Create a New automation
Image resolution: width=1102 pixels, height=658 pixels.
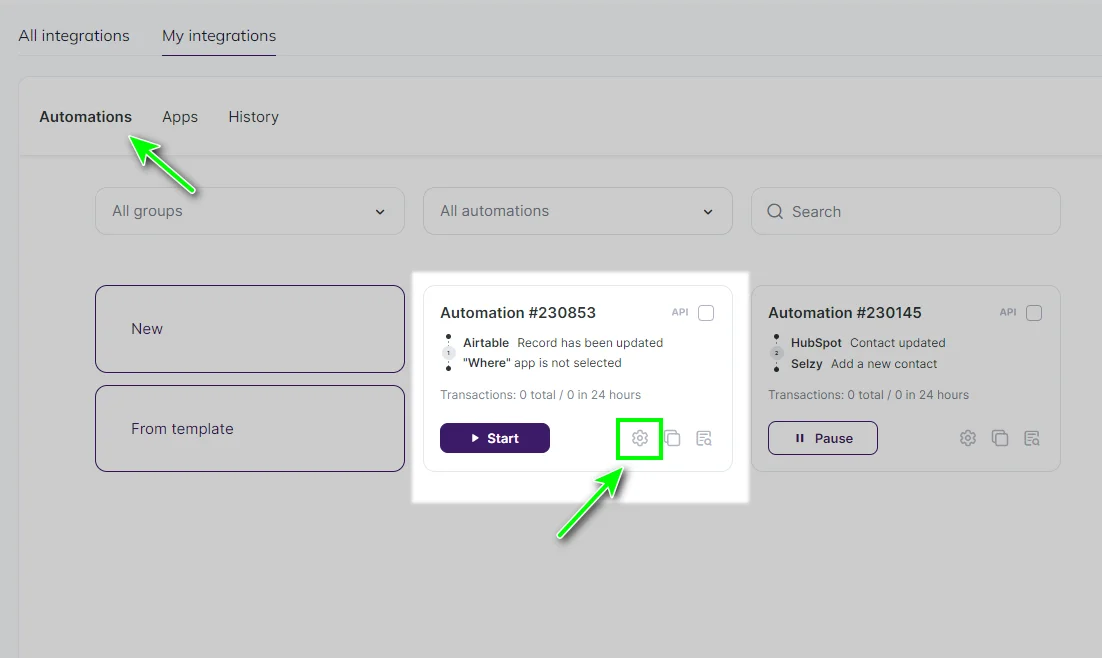[250, 329]
